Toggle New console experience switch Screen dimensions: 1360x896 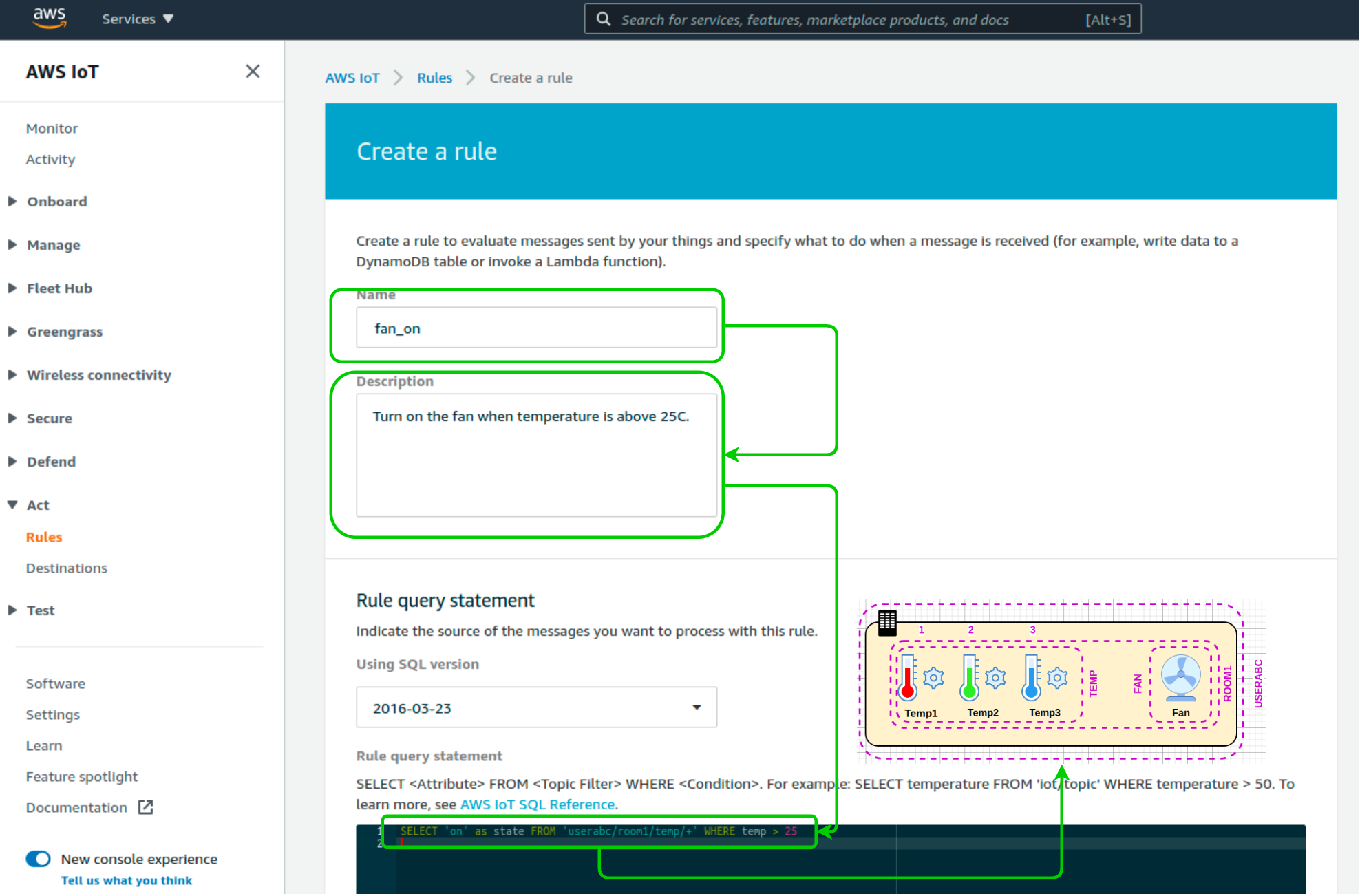[39, 859]
